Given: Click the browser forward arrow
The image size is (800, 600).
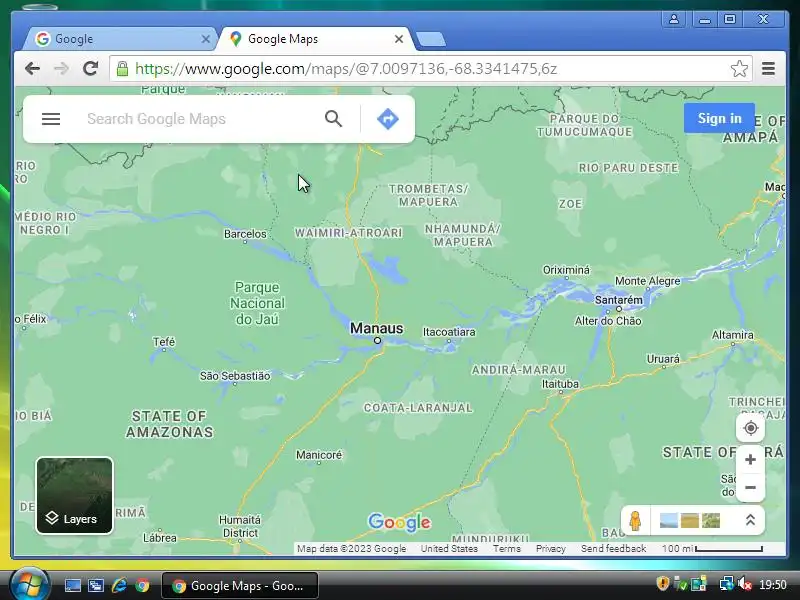Looking at the screenshot, I should click(61, 68).
